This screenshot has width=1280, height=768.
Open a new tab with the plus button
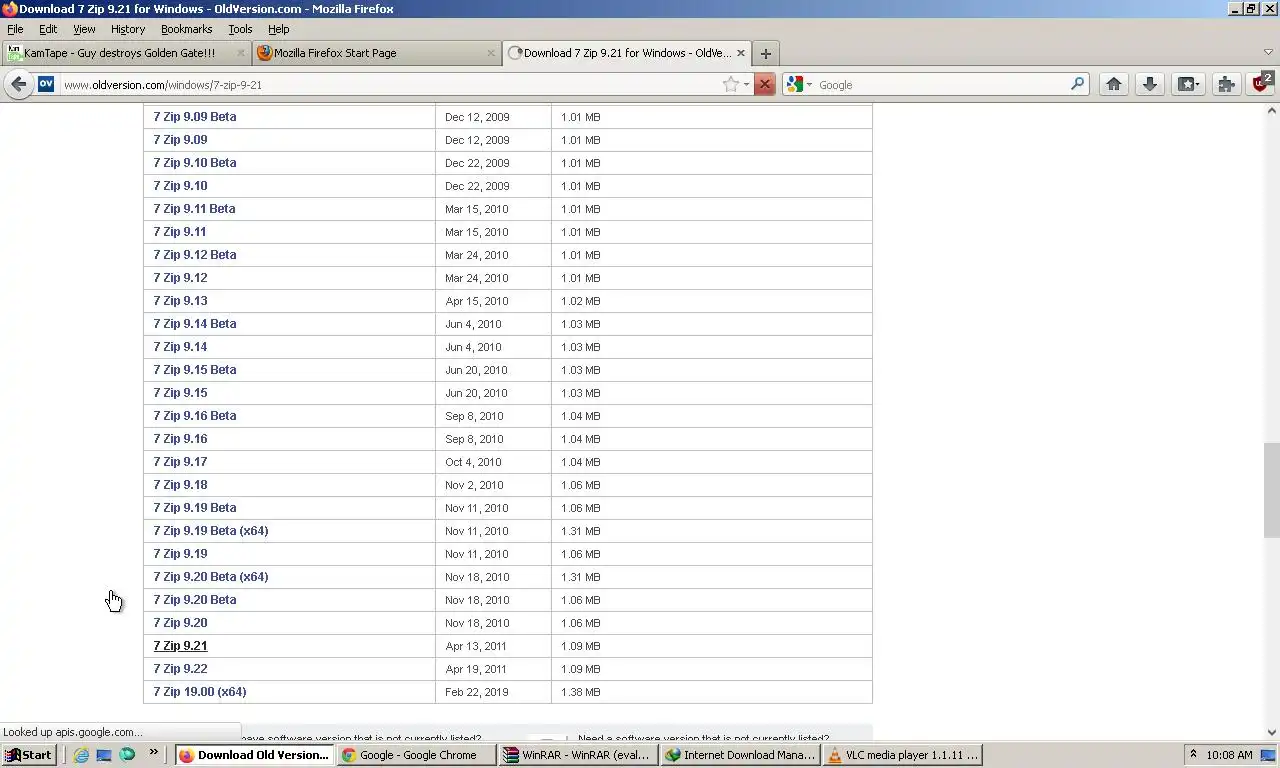click(x=765, y=54)
